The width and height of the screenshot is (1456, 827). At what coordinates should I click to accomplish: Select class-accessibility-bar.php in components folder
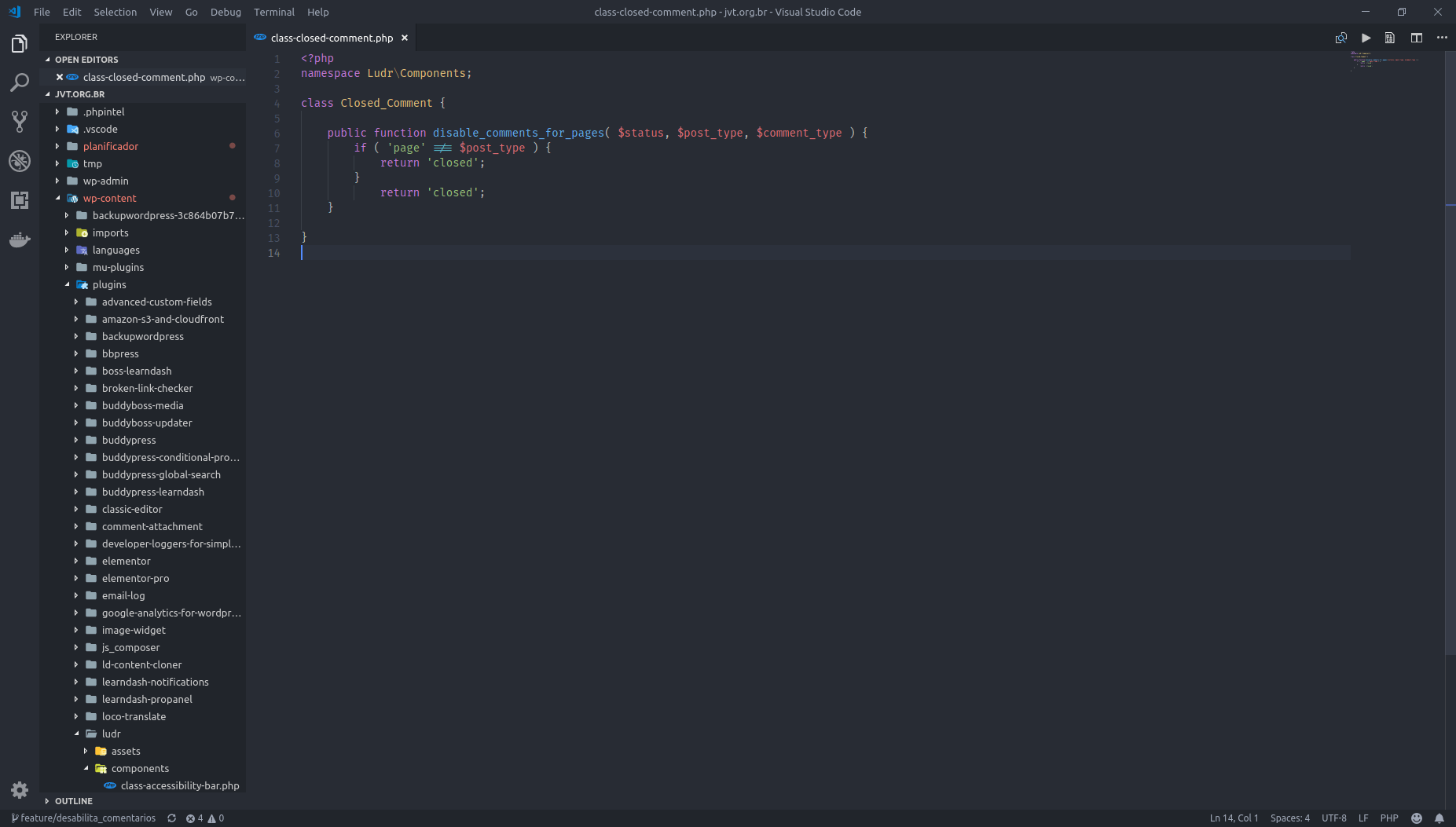point(181,785)
